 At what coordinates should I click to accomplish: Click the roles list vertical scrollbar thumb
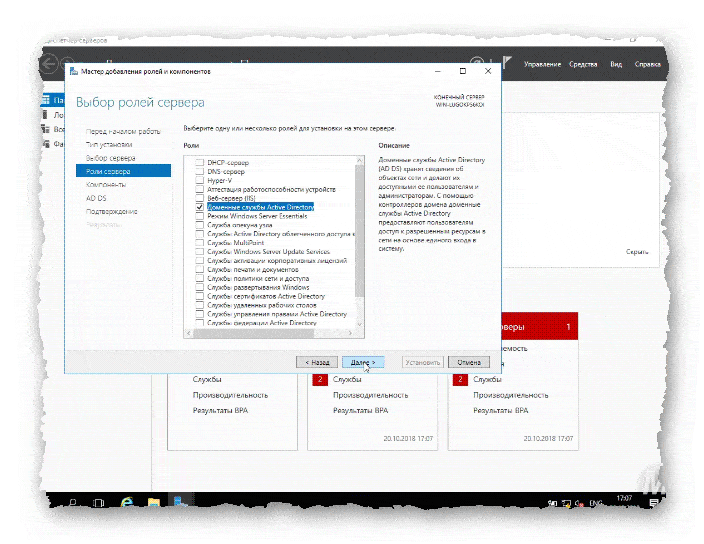click(x=359, y=231)
